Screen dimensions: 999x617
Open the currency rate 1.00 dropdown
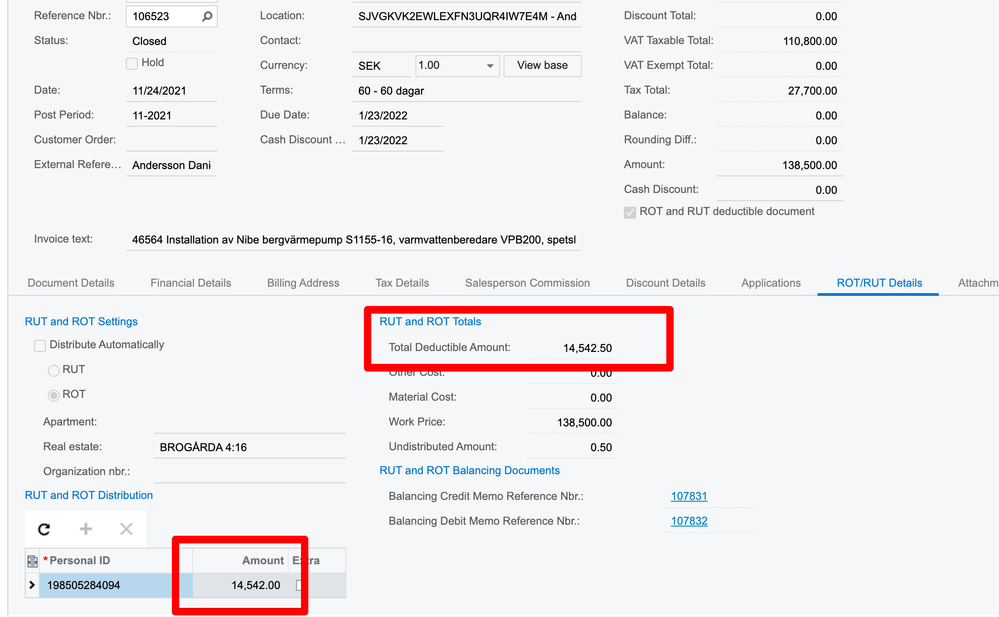pyautogui.click(x=489, y=66)
